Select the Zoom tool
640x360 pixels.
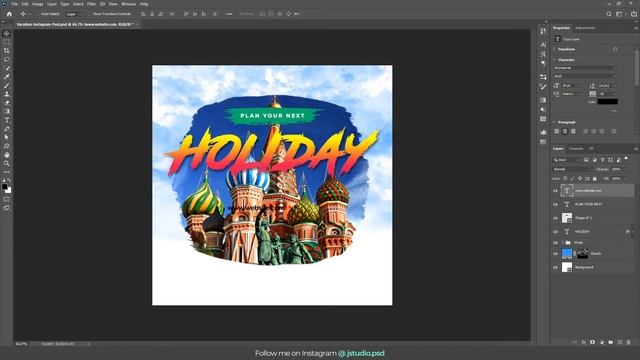point(7,163)
